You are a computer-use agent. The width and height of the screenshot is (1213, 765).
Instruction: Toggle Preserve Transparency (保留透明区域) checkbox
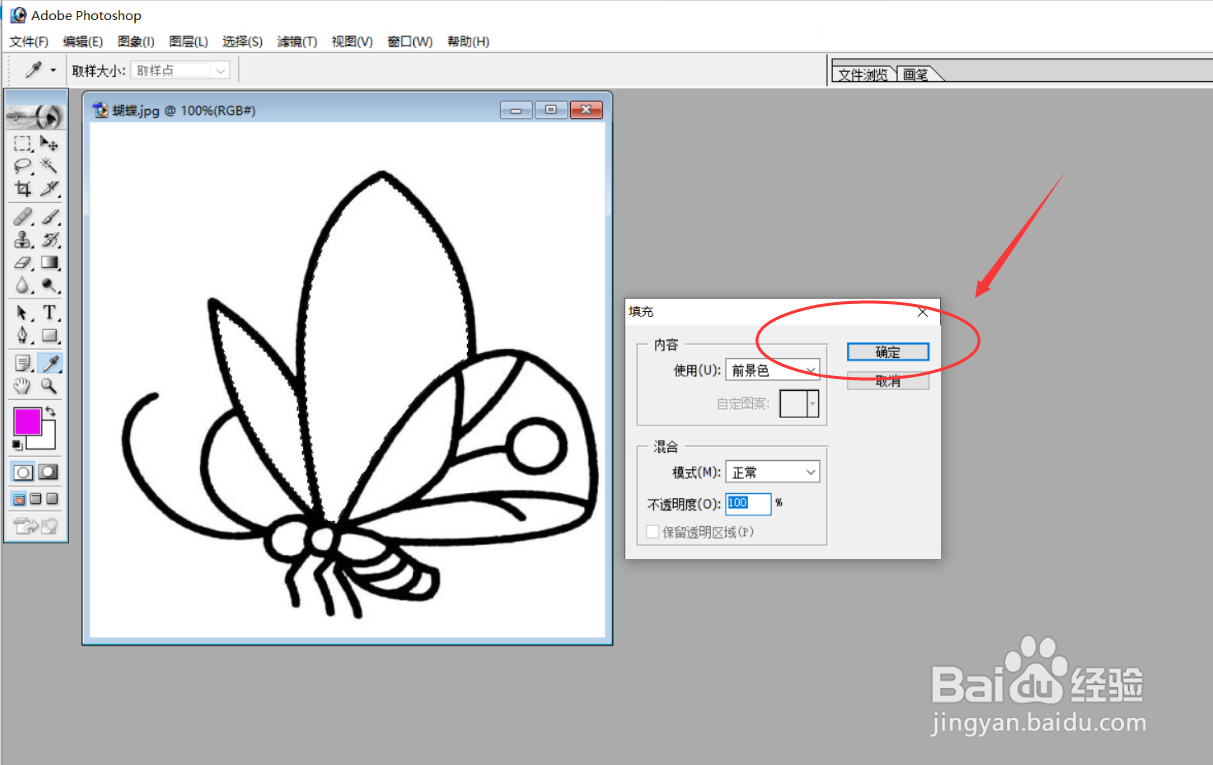653,532
